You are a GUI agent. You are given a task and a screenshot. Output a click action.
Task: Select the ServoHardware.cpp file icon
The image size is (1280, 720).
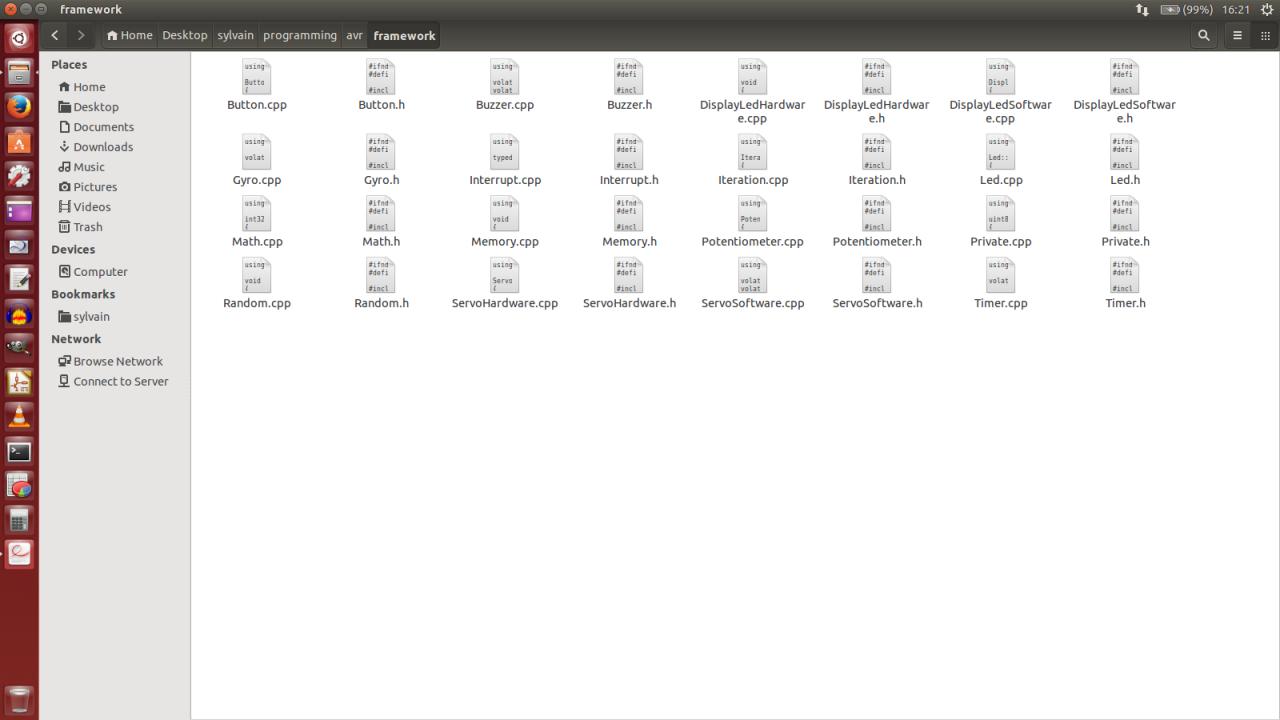click(x=505, y=276)
